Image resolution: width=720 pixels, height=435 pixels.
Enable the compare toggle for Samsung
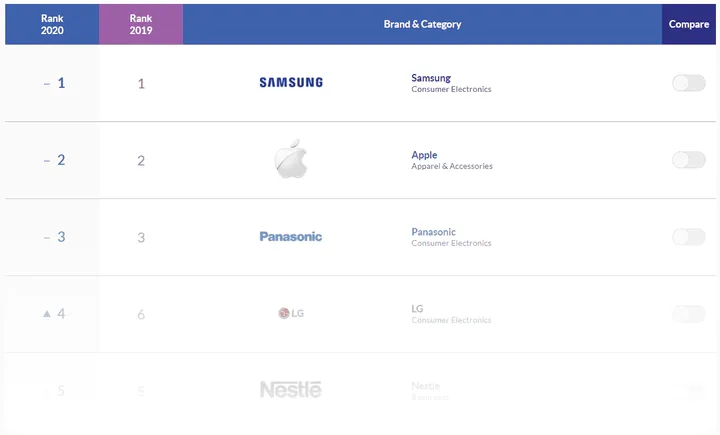688,83
